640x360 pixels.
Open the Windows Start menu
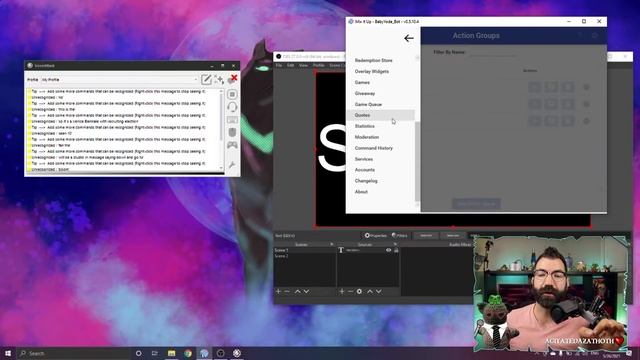(x=8, y=353)
